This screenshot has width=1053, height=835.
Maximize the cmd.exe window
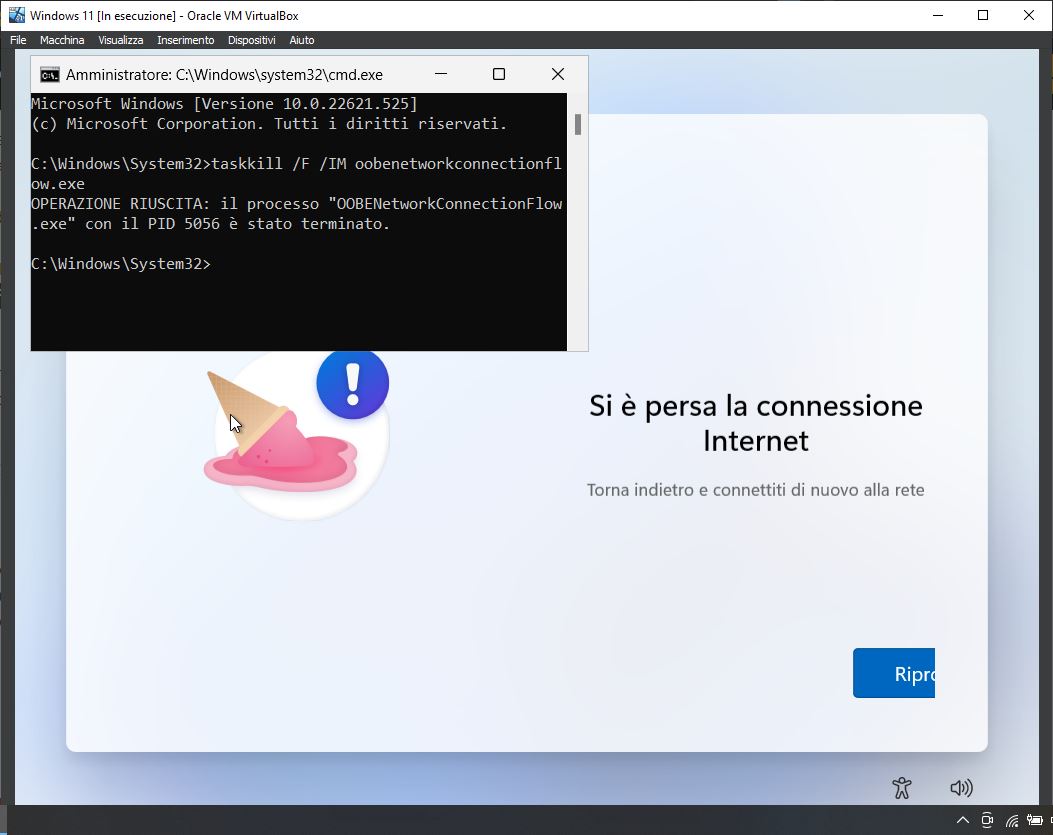498,74
